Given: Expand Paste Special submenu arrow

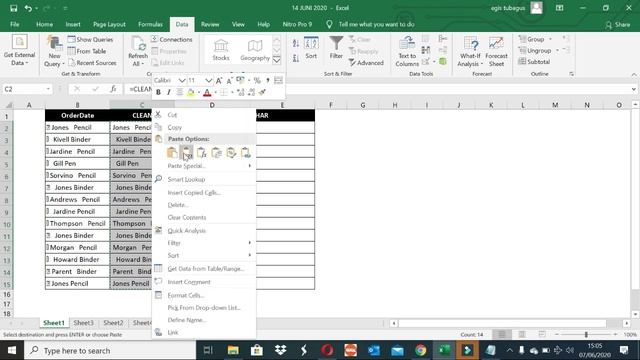Looking at the screenshot, I should pyautogui.click(x=249, y=166).
